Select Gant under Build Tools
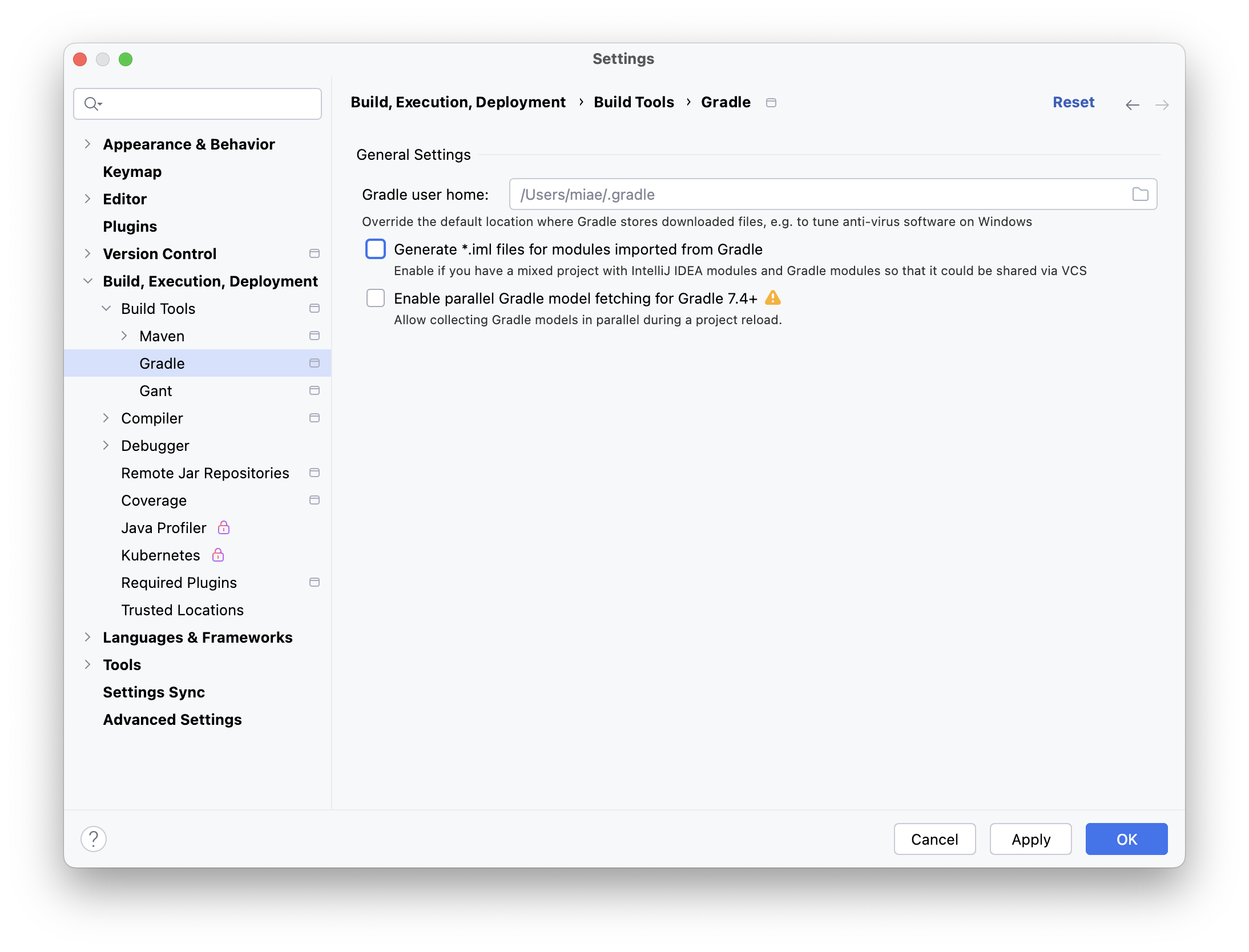This screenshot has height=952, width=1249. (155, 391)
